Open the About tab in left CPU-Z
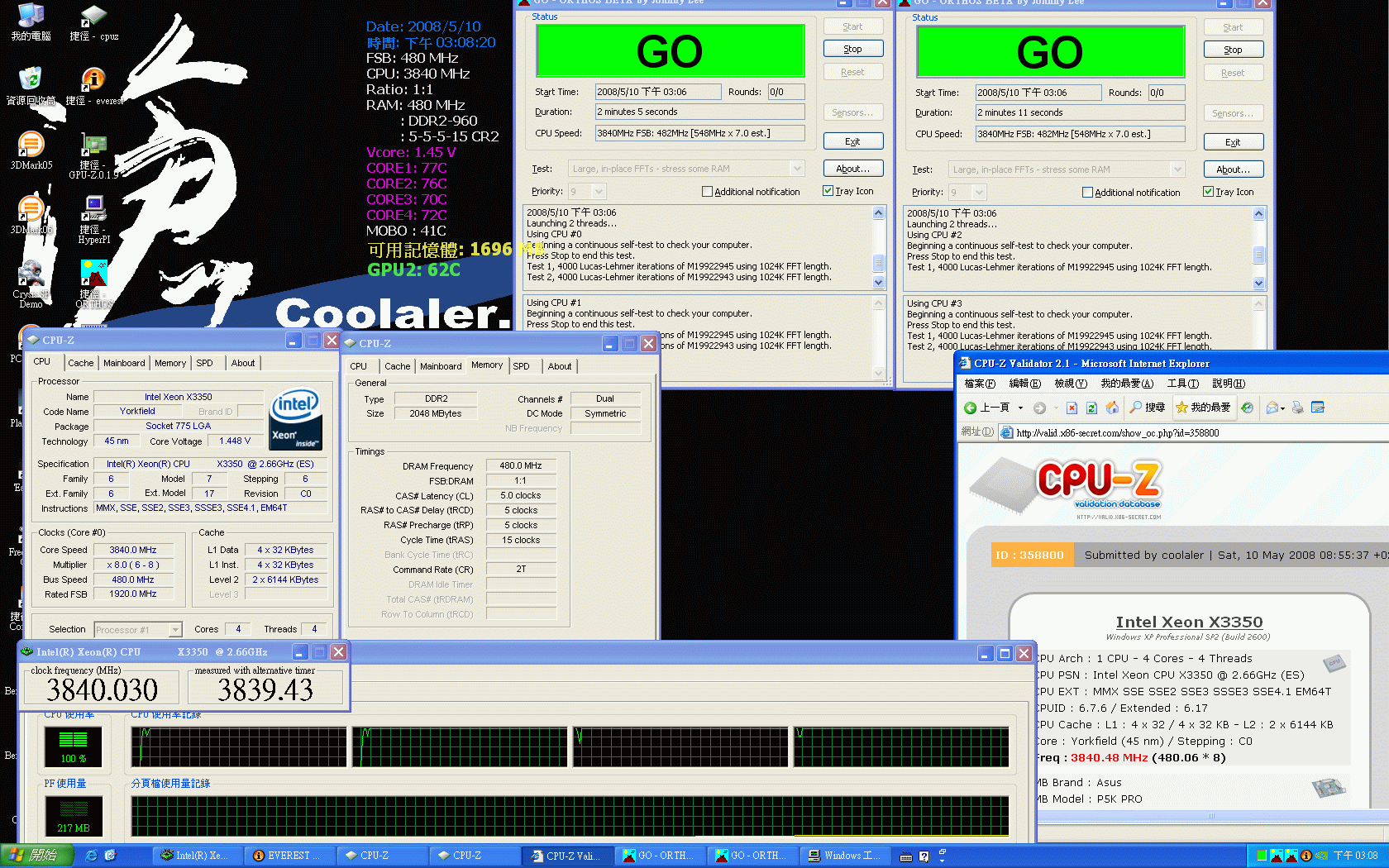The height and width of the screenshot is (868, 1389). pyautogui.click(x=243, y=363)
